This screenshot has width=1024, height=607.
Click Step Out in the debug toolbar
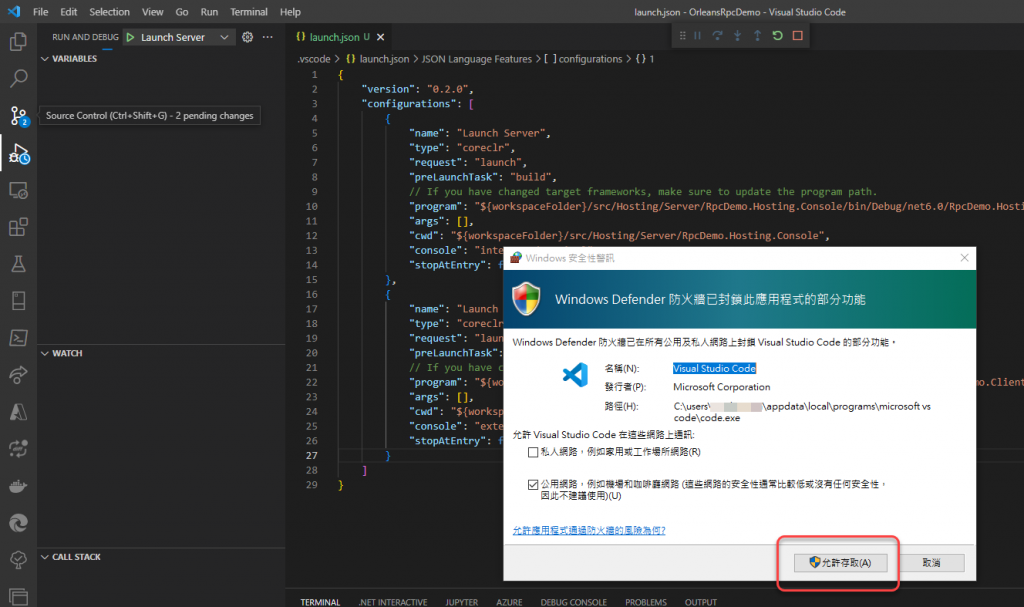pyautogui.click(x=758, y=36)
